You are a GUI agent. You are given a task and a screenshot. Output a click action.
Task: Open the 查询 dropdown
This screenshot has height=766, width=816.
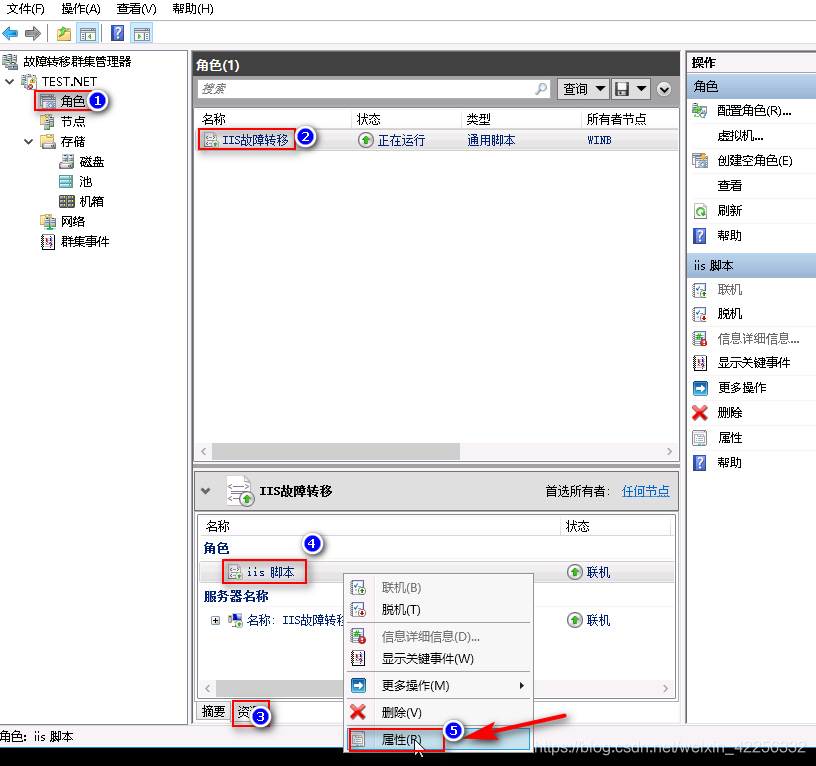[583, 89]
